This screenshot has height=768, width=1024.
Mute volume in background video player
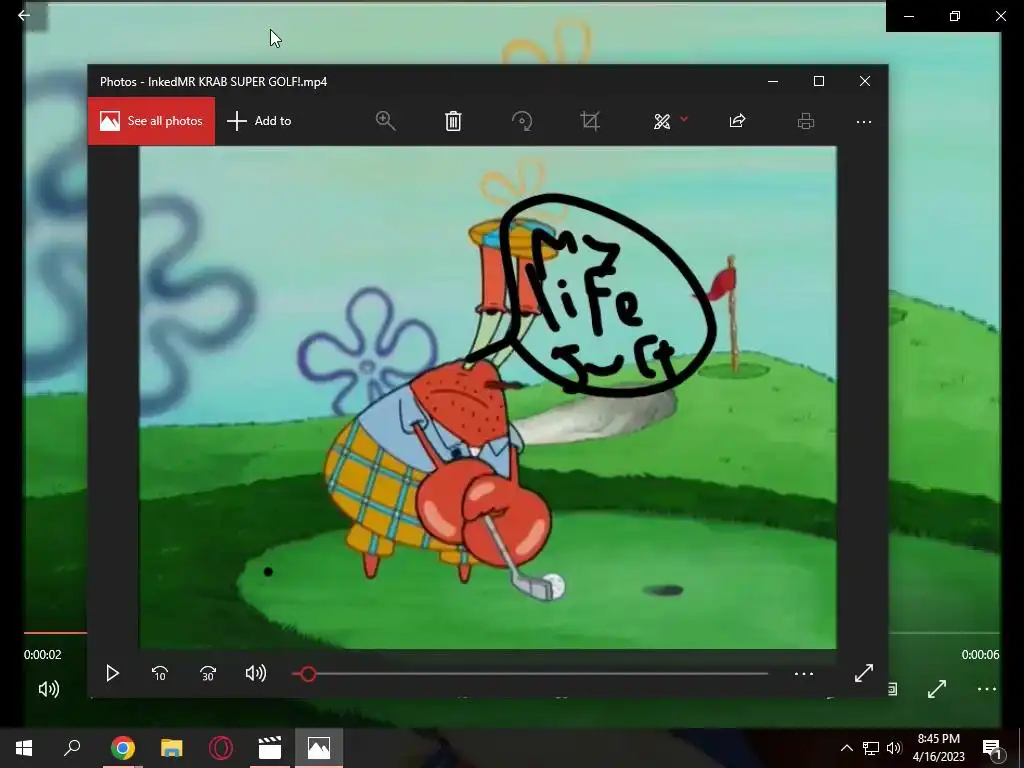[49, 689]
